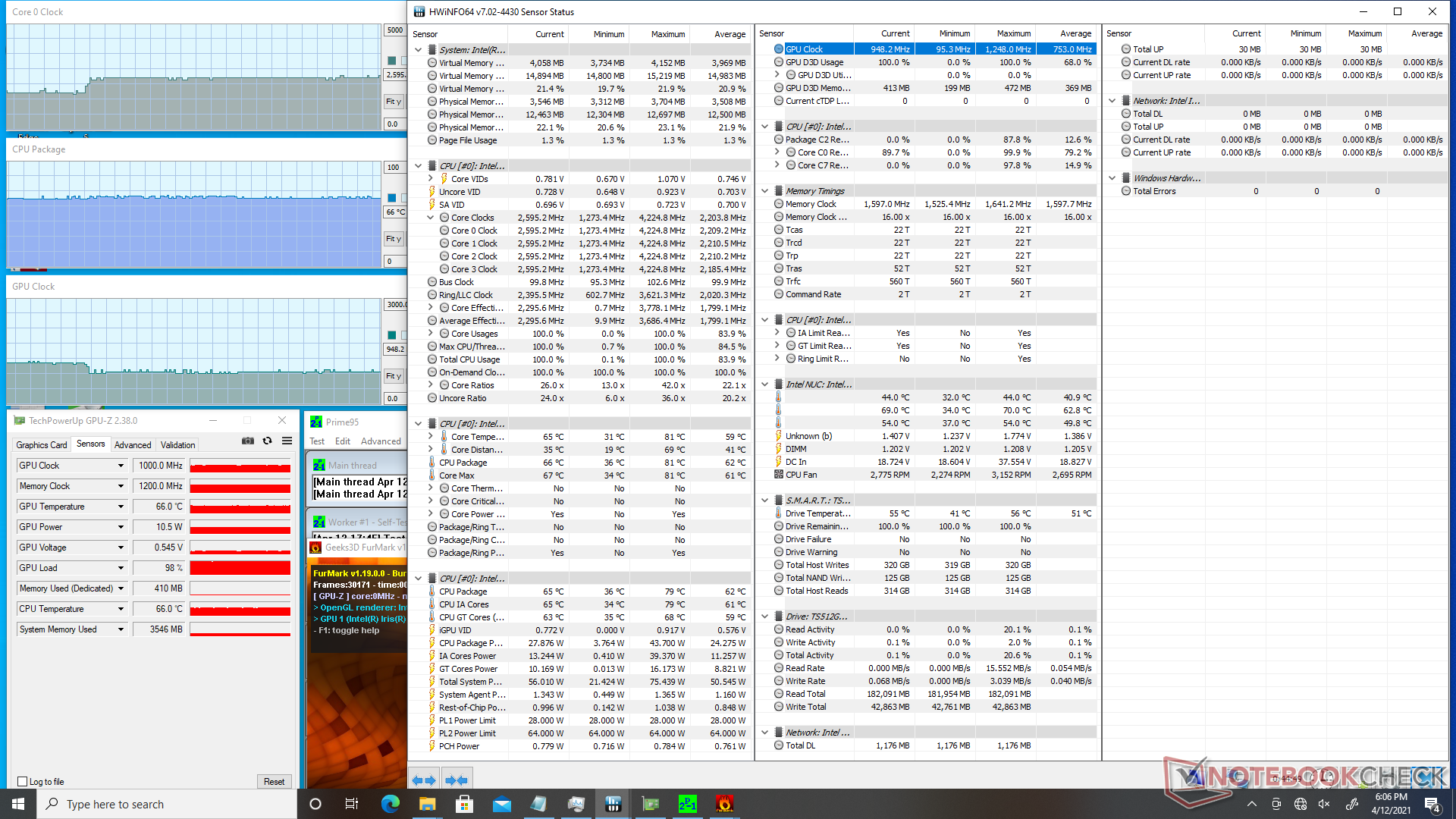Open the notification center icon
This screenshot has width=1456, height=819.
[1432, 804]
